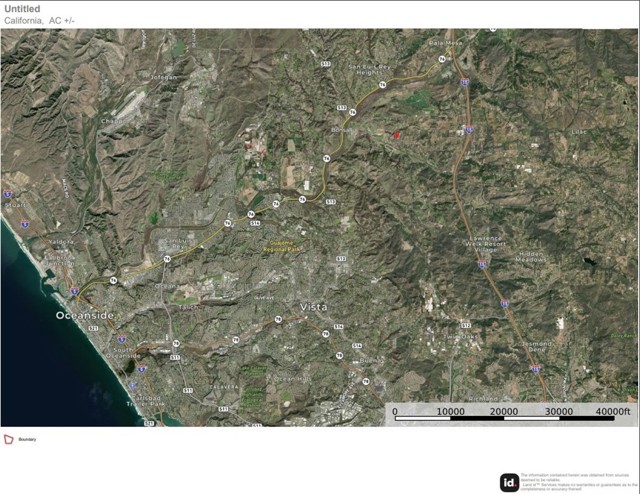Click the map scale bar
Screen dimensions: 640x494
(x=505, y=414)
